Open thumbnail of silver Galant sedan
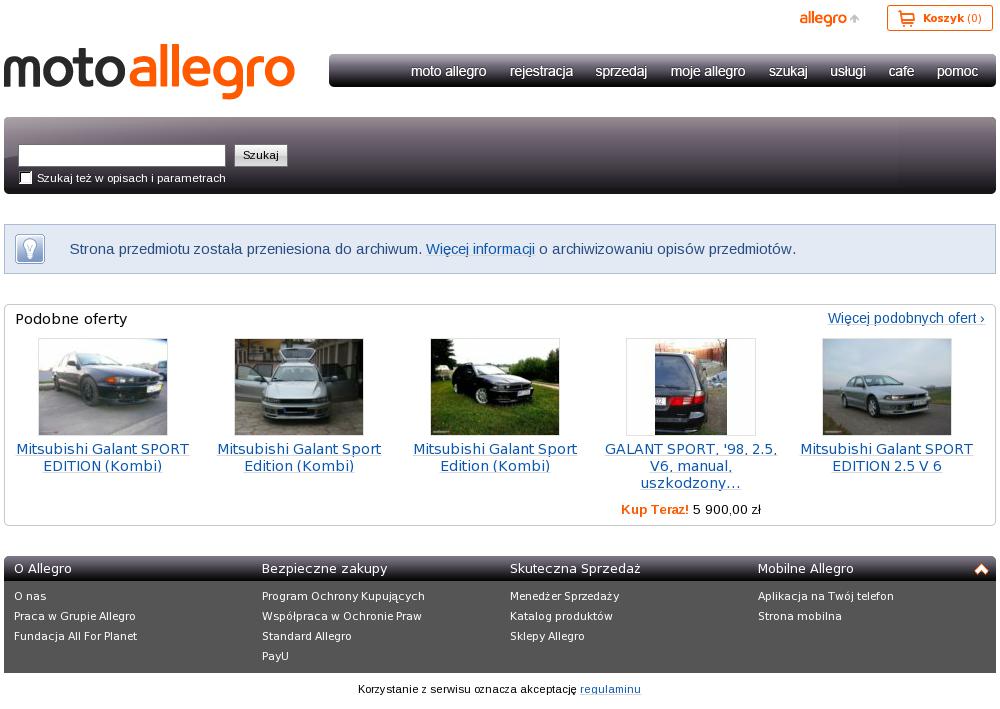The height and width of the screenshot is (709, 1000). click(886, 387)
